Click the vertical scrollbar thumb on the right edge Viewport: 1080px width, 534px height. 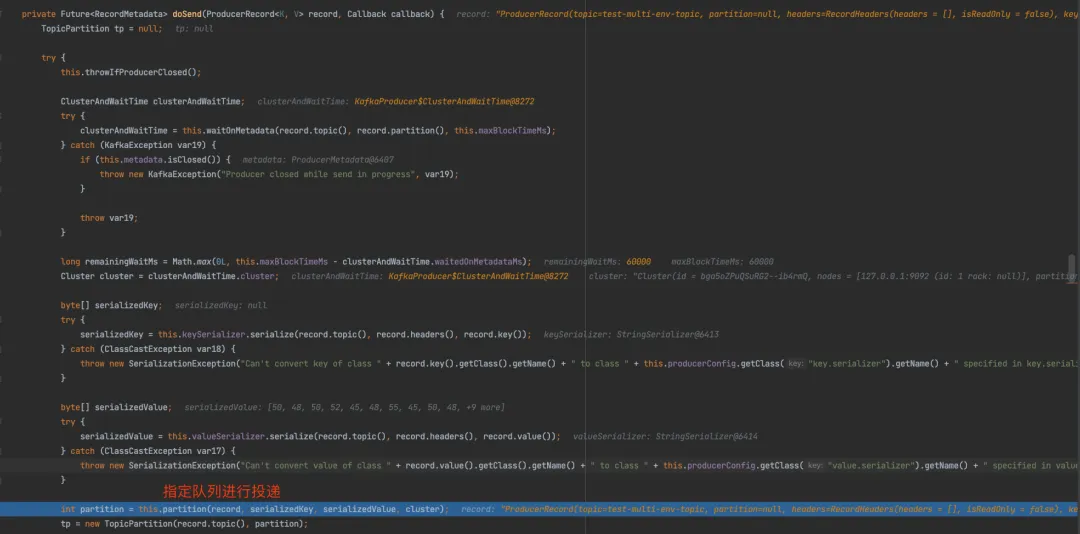1073,268
